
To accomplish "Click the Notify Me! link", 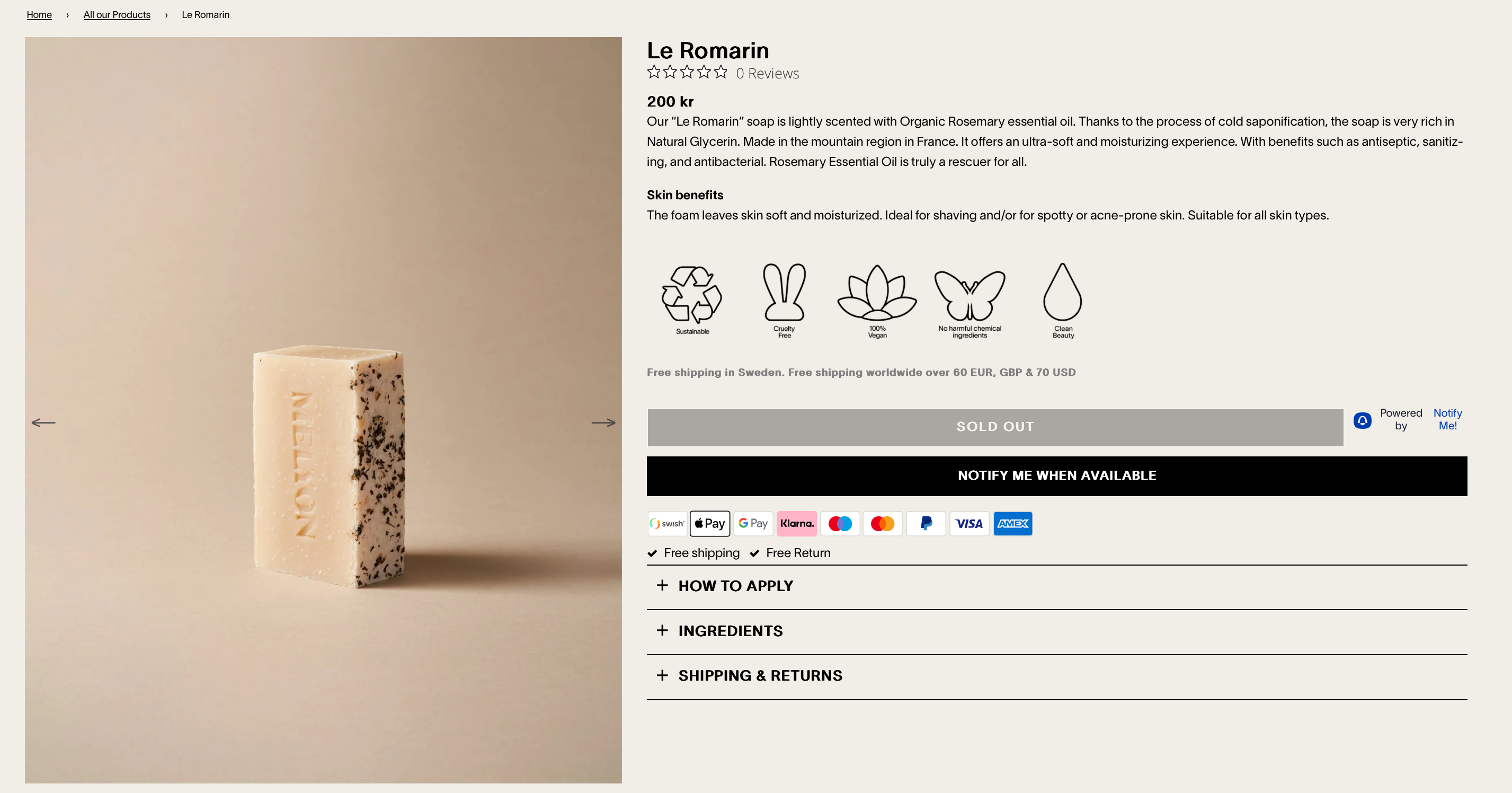I will (1447, 419).
